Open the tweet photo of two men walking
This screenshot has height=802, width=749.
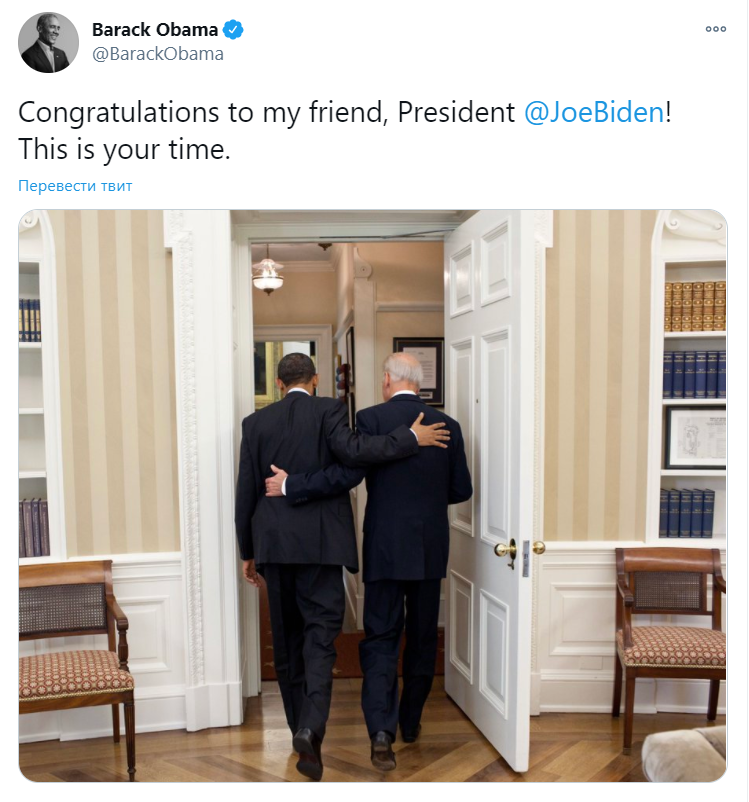coord(373,496)
